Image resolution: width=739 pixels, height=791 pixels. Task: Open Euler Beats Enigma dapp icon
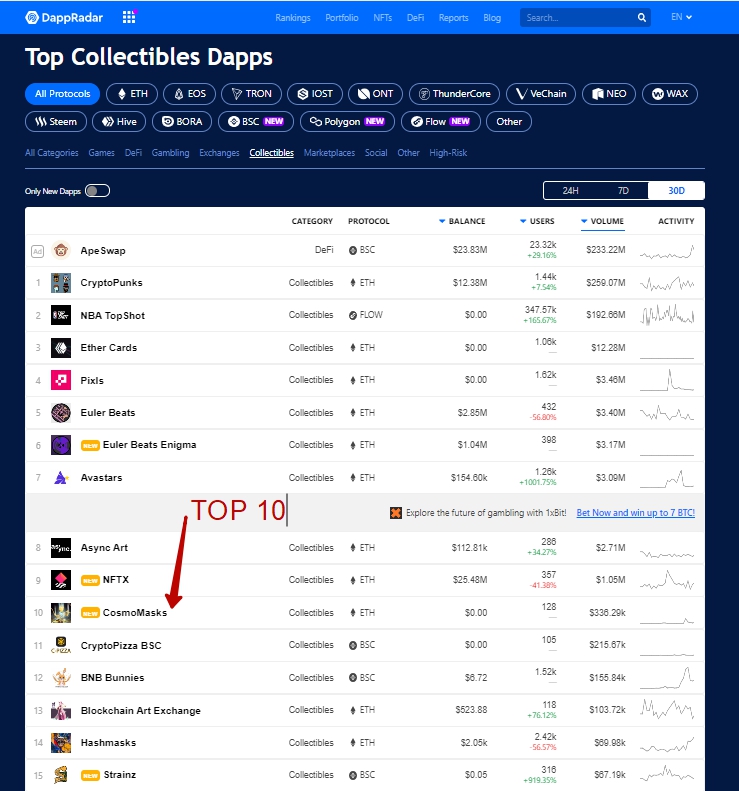pyautogui.click(x=61, y=445)
